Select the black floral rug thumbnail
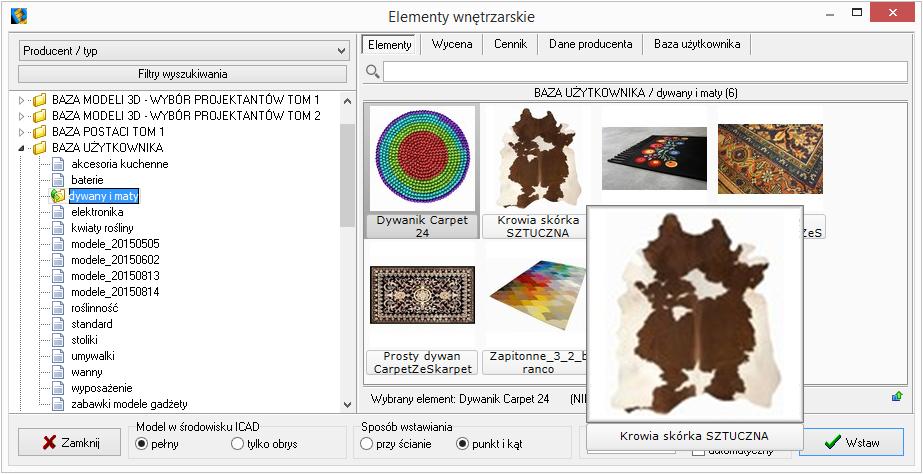Image resolution: width=923 pixels, height=474 pixels. click(654, 158)
